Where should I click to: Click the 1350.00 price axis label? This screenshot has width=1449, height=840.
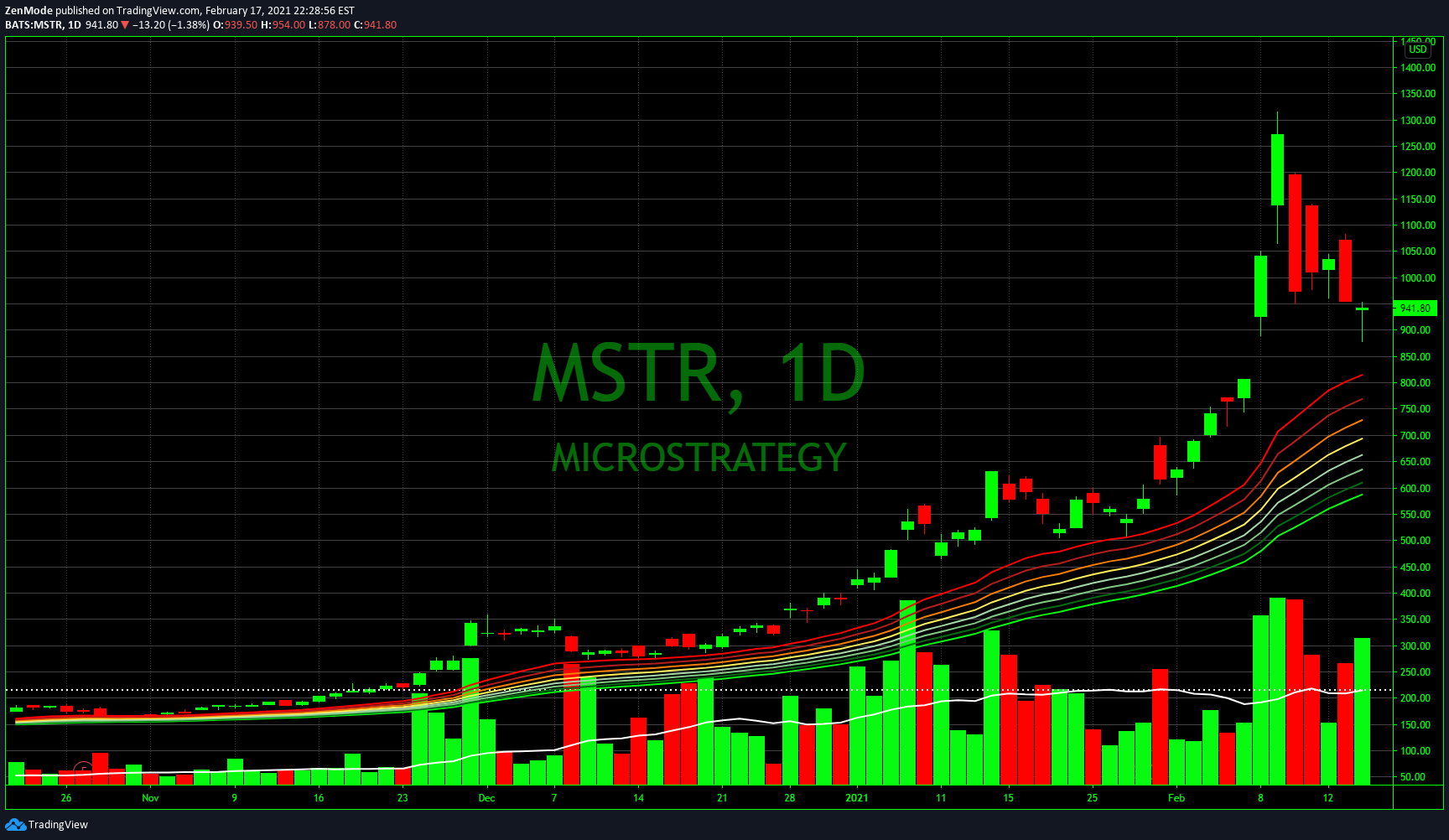coord(1418,94)
